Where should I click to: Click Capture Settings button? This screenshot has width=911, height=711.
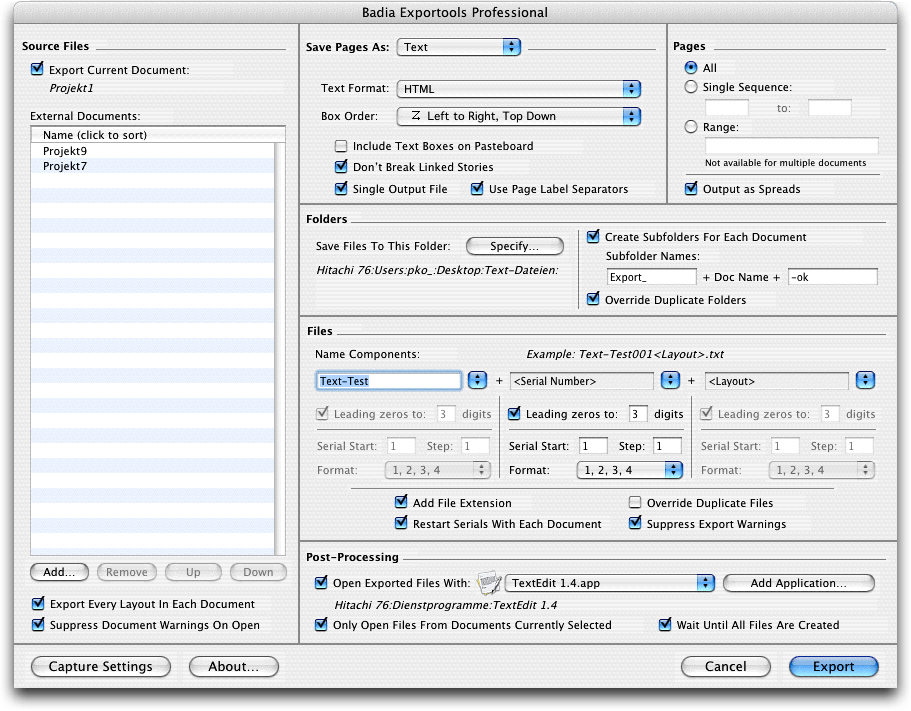101,666
